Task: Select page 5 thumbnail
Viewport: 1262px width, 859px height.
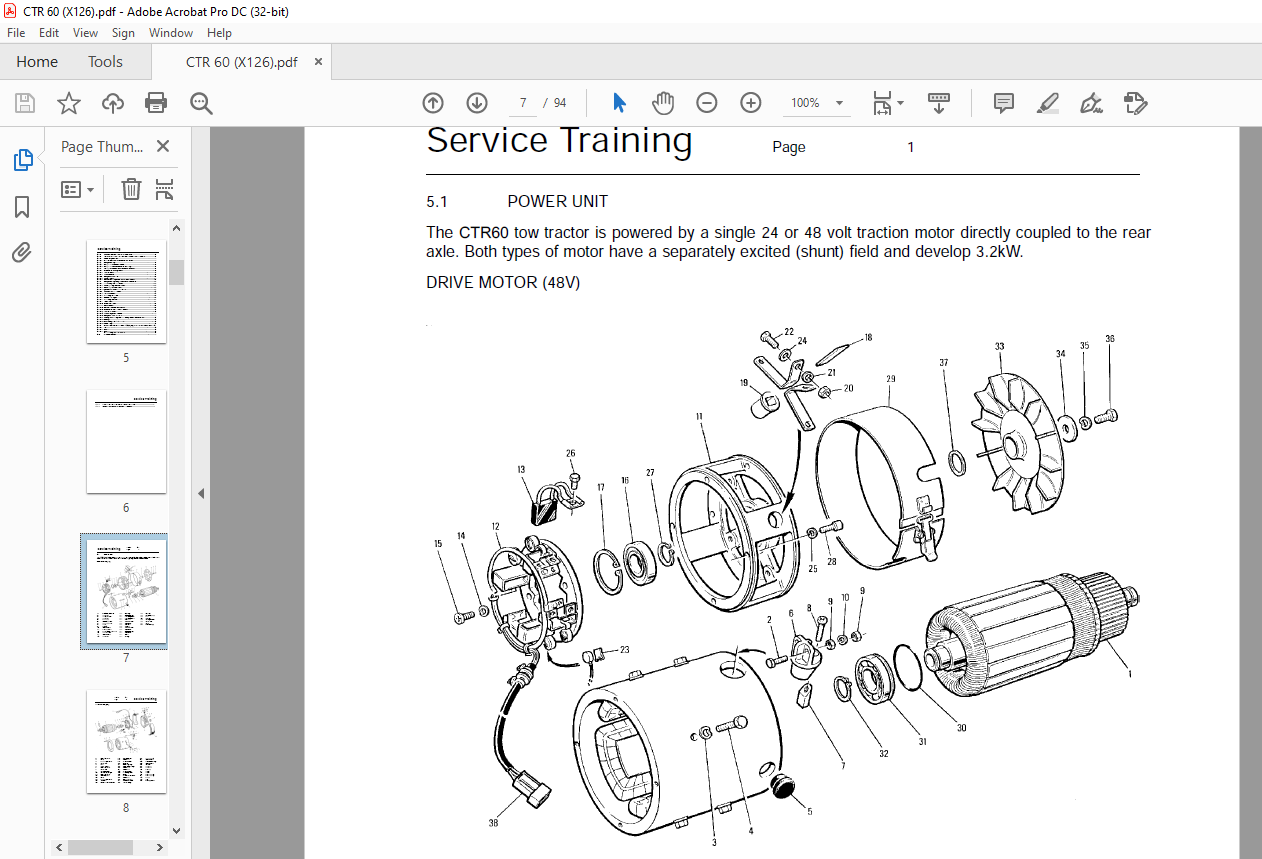Action: (126, 292)
